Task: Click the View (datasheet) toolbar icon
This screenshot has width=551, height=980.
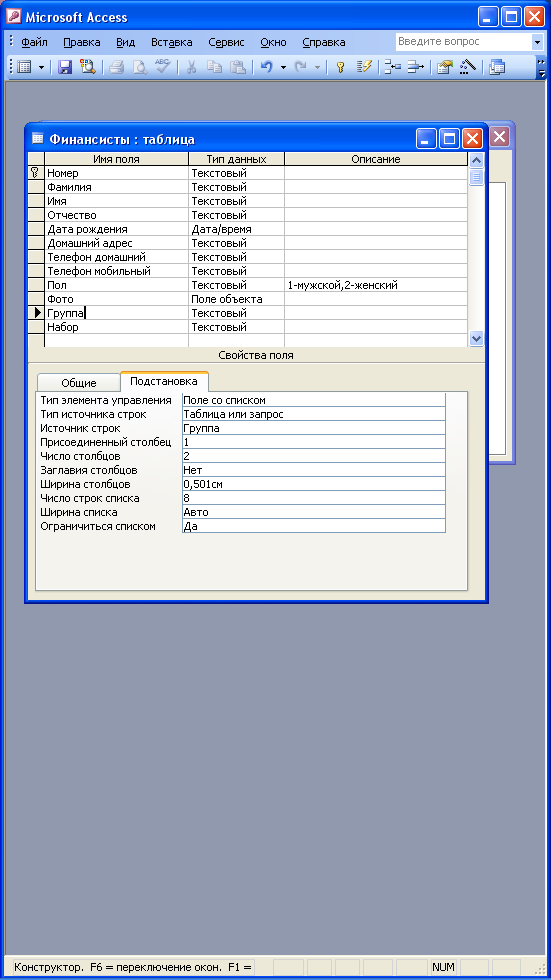Action: coord(24,67)
